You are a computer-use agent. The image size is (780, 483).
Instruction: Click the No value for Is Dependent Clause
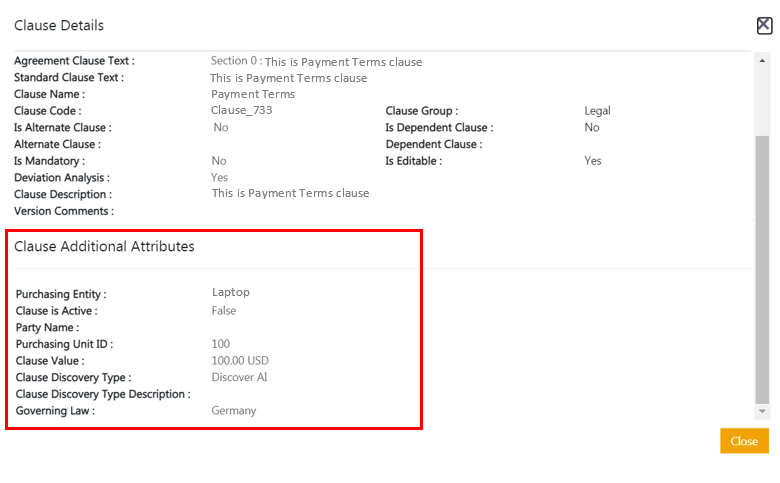pyautogui.click(x=592, y=128)
